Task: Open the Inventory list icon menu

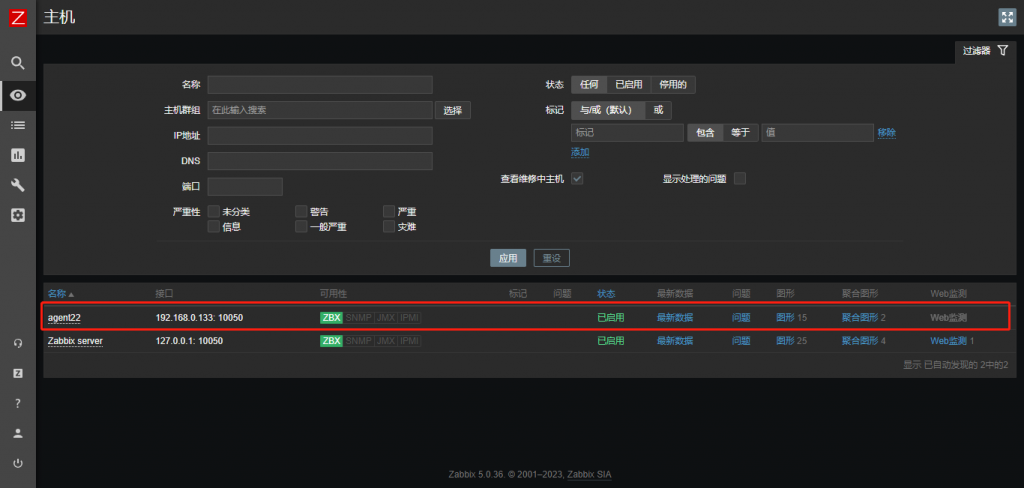Action: pos(18,125)
